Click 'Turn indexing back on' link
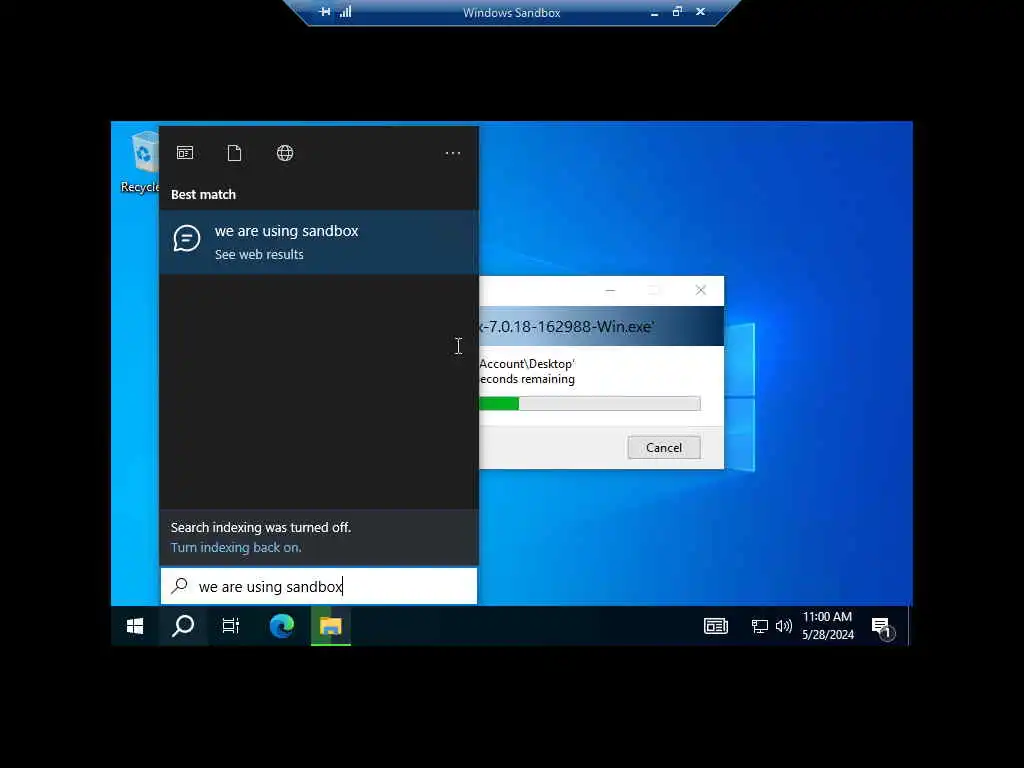This screenshot has height=768, width=1024. [x=236, y=547]
